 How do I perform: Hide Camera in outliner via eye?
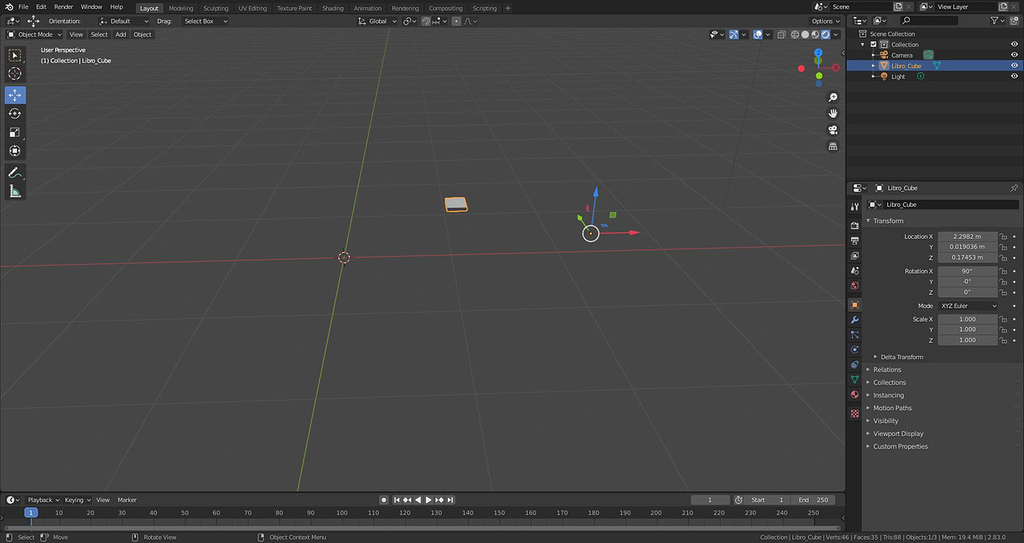1014,55
